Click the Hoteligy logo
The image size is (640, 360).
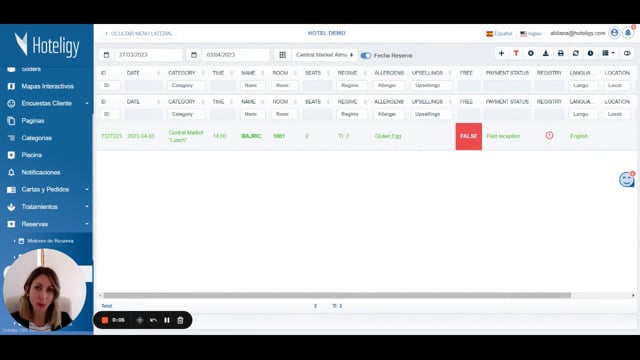[47, 44]
